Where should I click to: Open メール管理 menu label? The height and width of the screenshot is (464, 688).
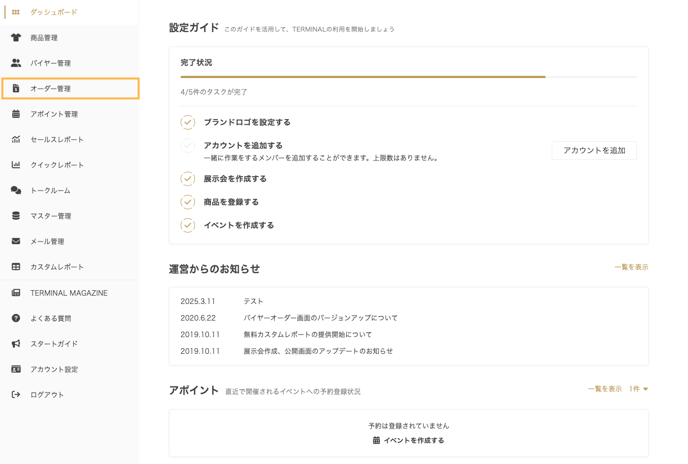[x=47, y=241]
